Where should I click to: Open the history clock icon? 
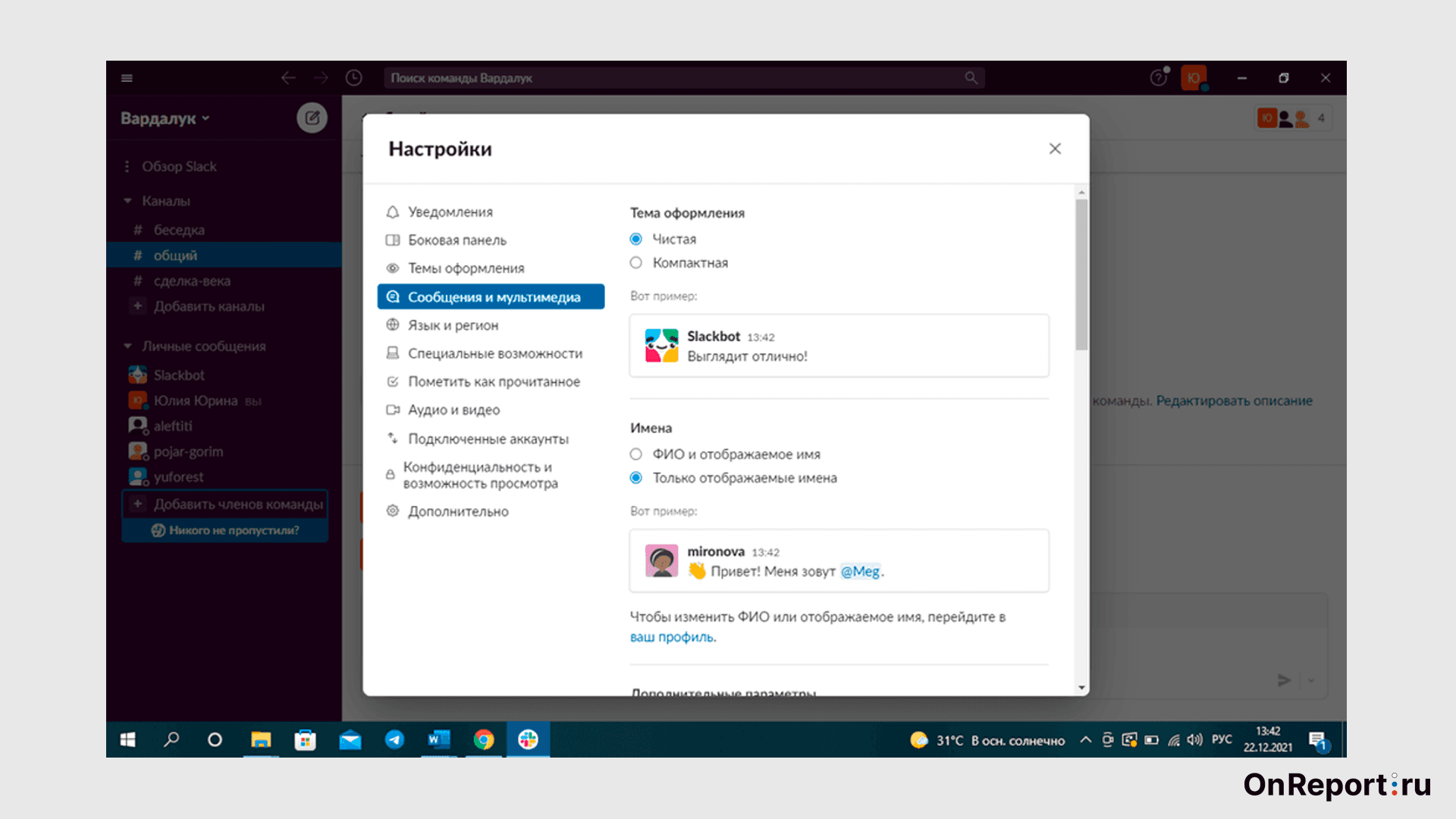pos(353,78)
